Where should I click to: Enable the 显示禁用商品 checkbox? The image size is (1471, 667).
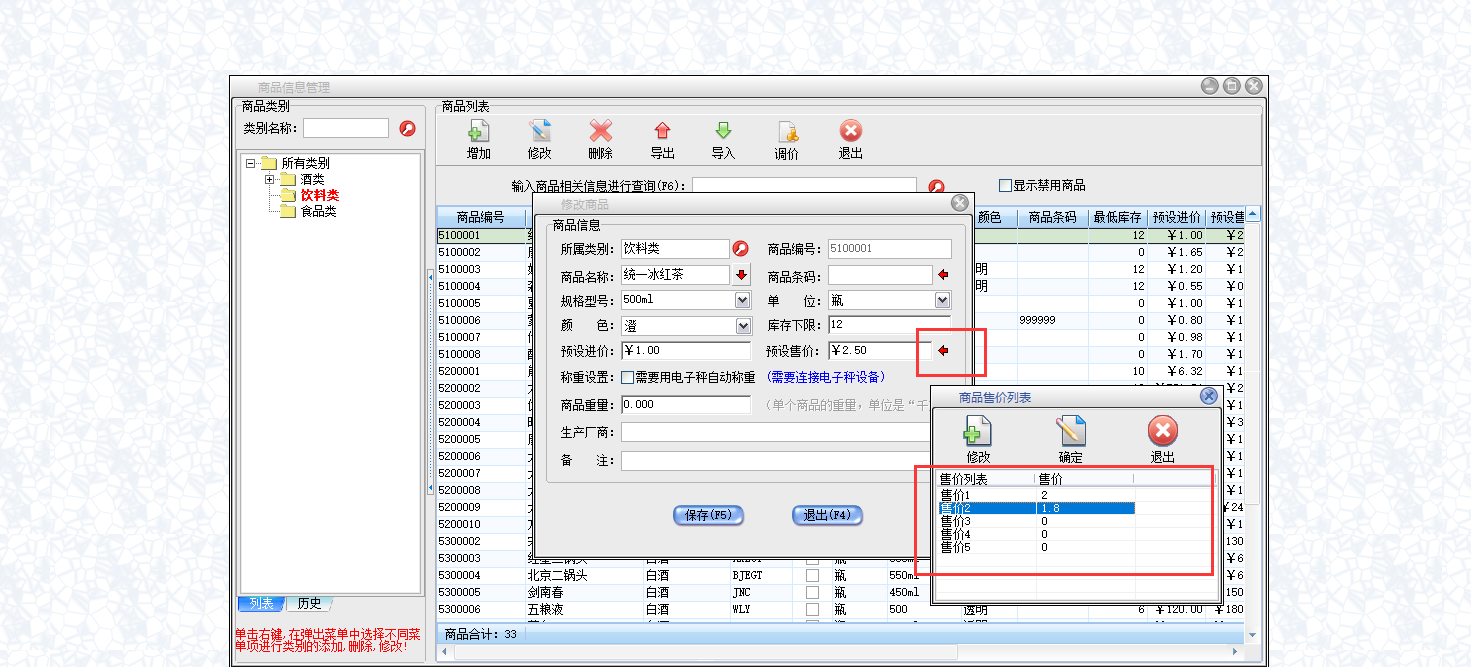(x=1006, y=185)
